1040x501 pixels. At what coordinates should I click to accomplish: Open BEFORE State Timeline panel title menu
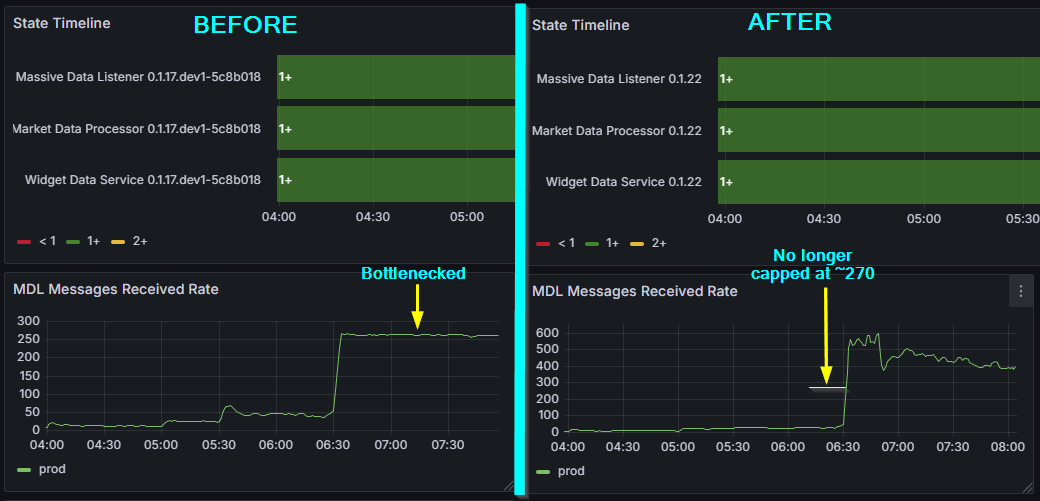tap(62, 23)
